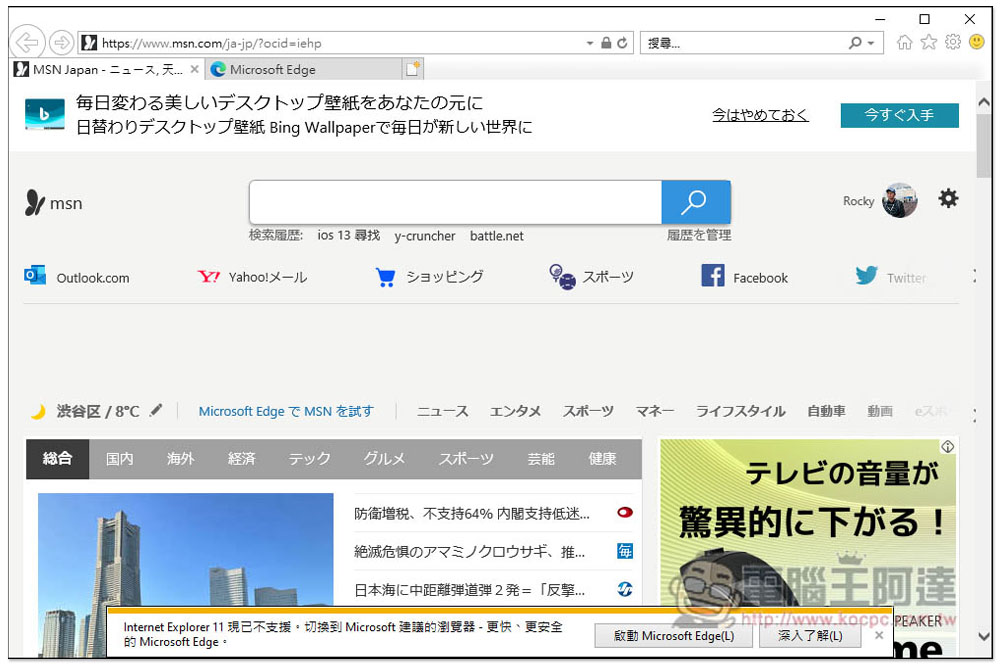Click the blue MSN search button

(x=696, y=202)
